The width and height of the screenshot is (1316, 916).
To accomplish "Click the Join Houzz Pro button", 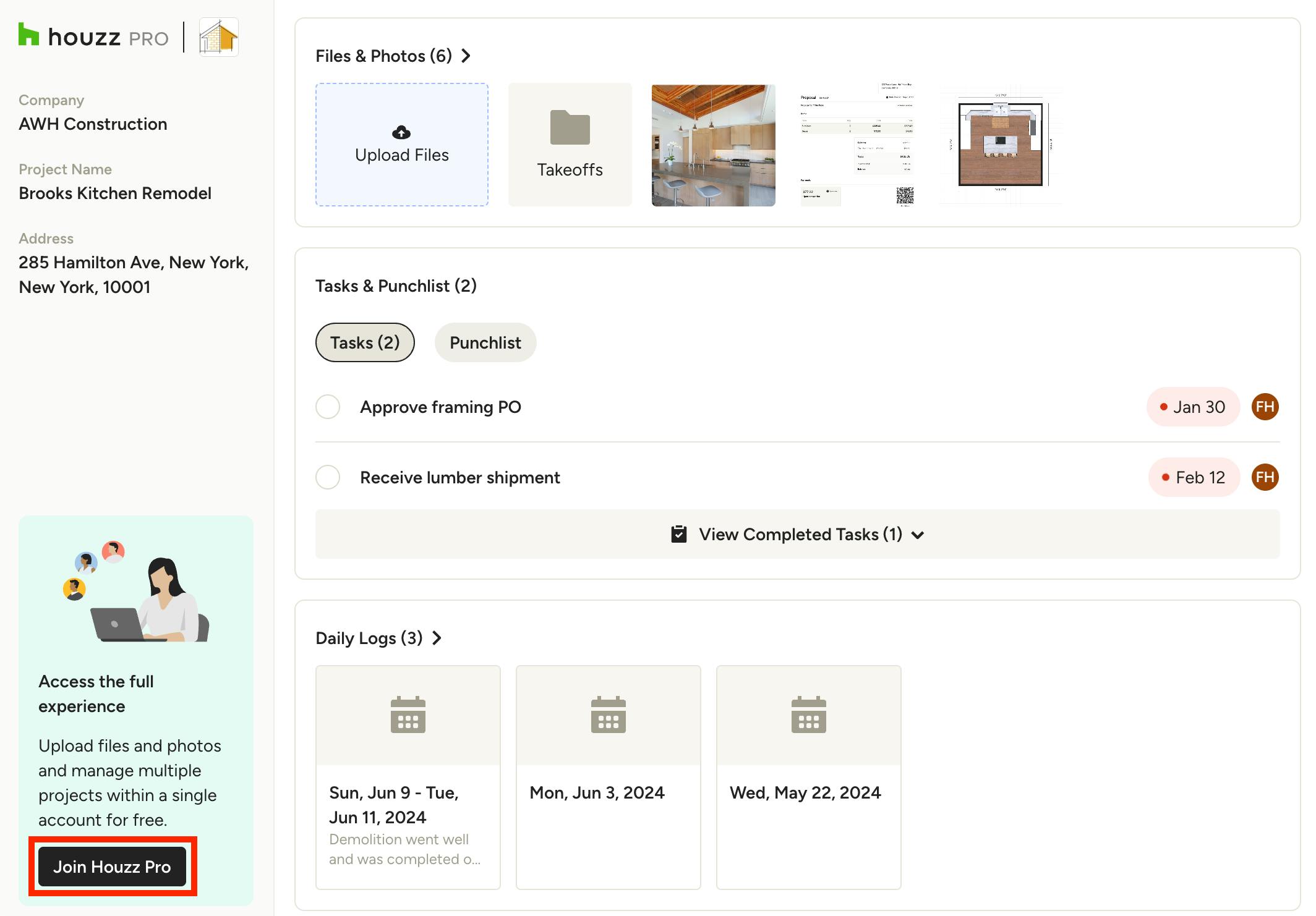I will [x=112, y=867].
